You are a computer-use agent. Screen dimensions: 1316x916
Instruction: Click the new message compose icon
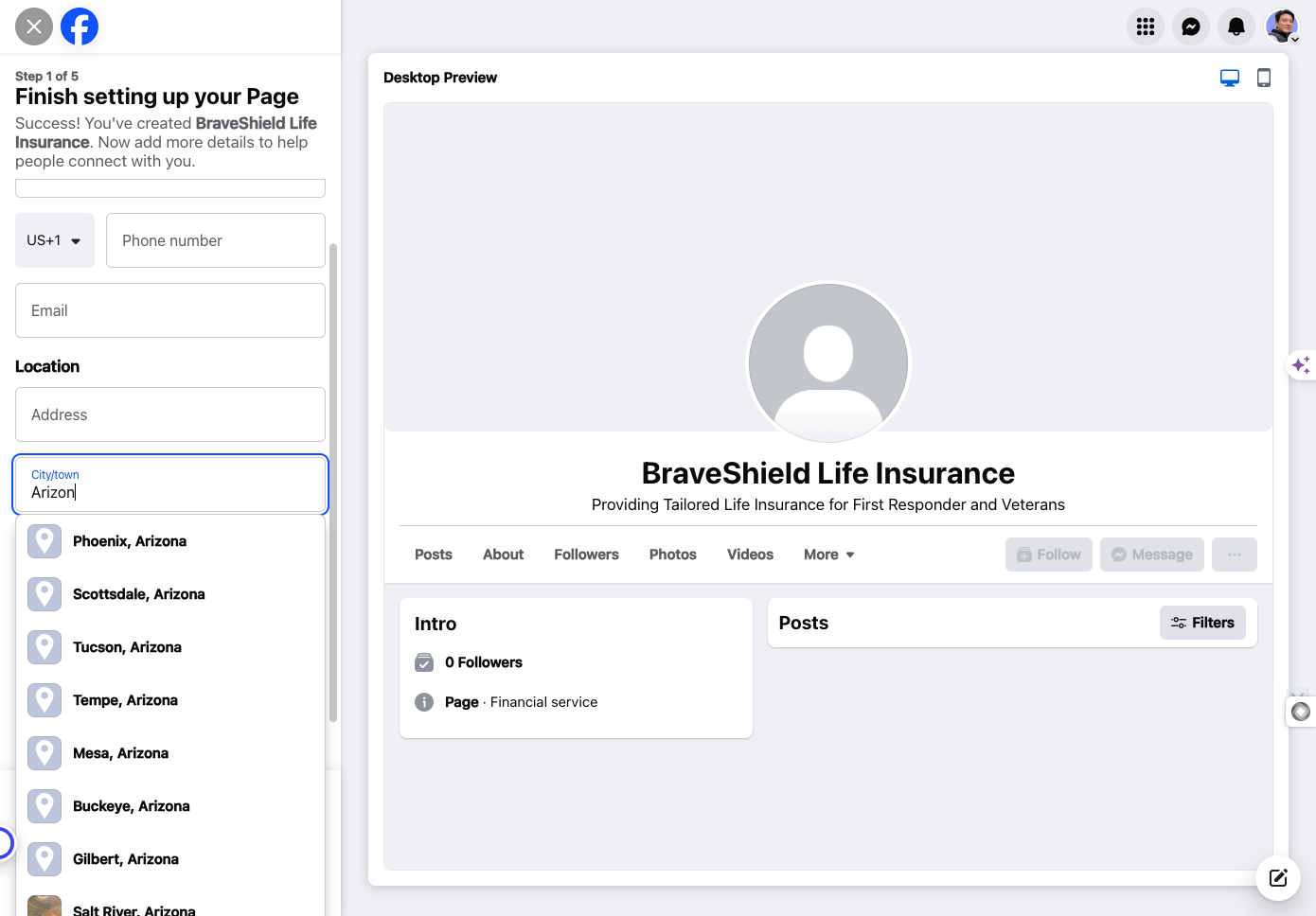pyautogui.click(x=1278, y=877)
